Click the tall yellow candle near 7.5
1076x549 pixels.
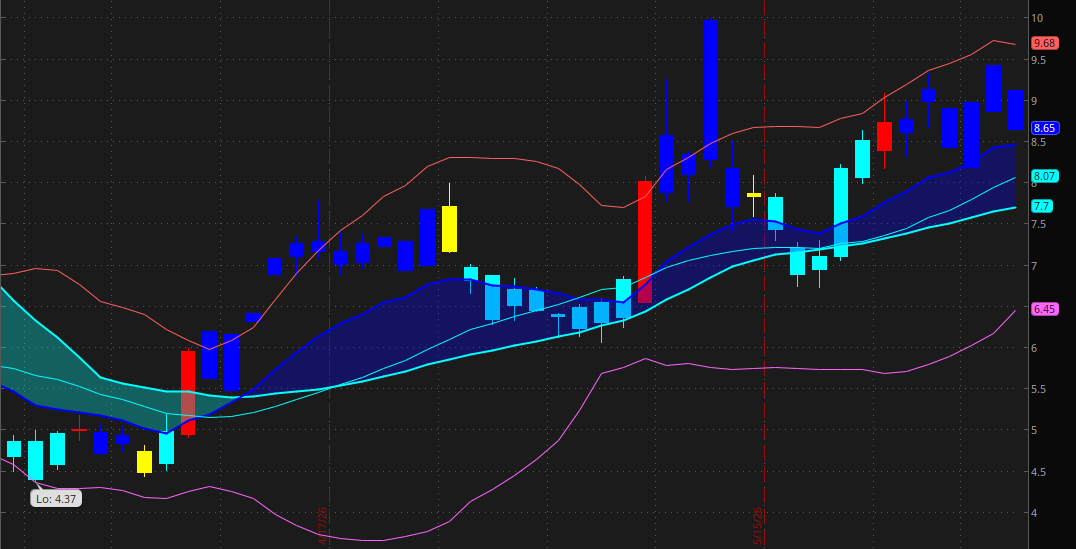[449, 229]
